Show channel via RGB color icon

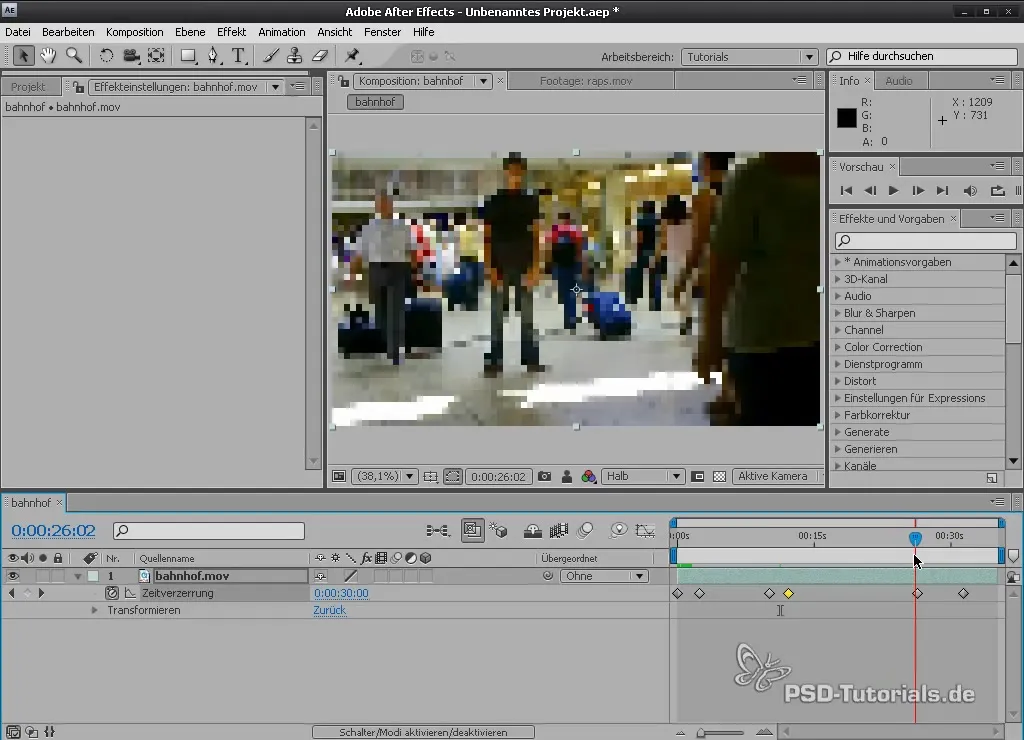coord(588,477)
